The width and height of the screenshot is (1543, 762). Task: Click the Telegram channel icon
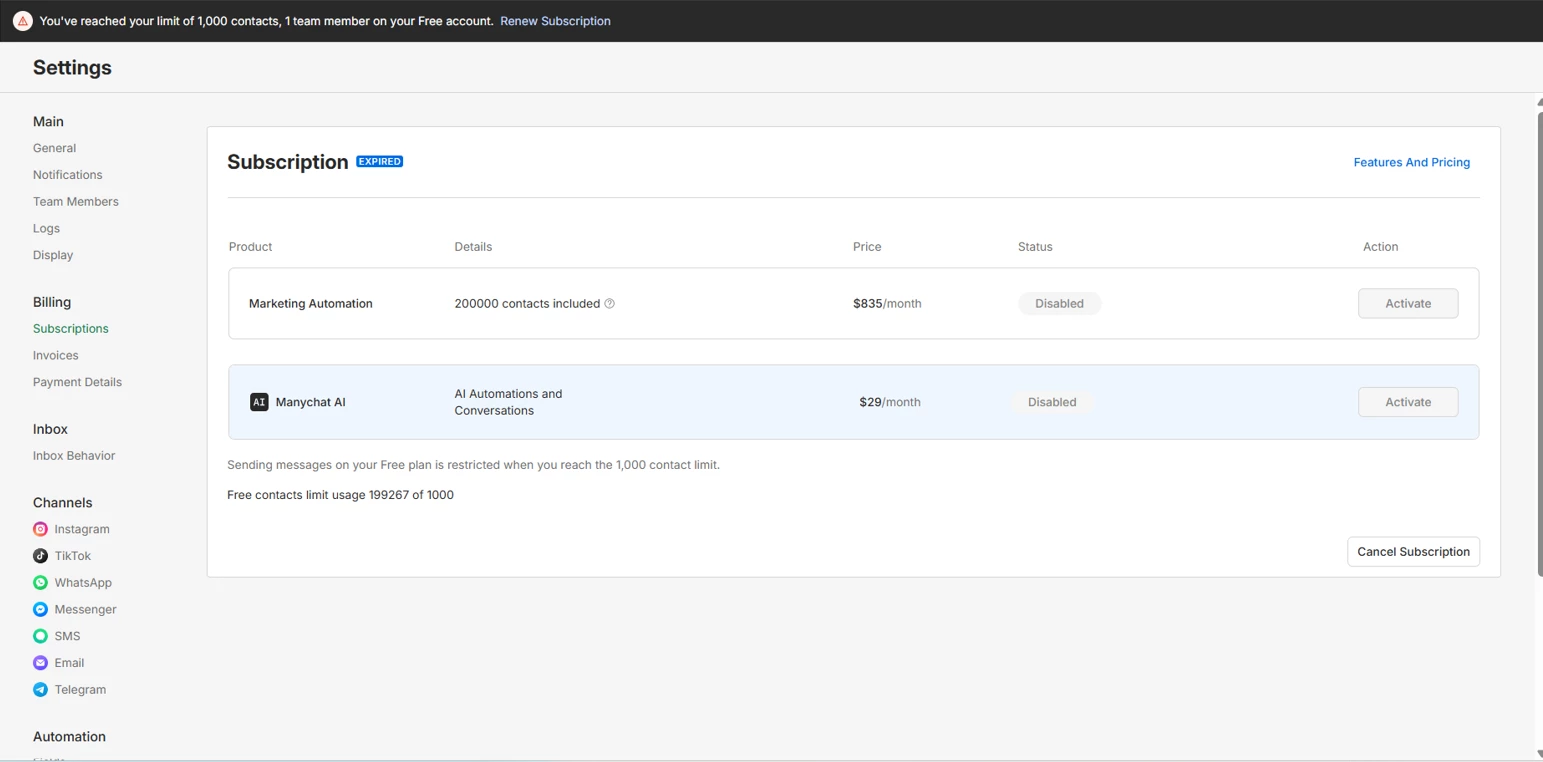[40, 690]
